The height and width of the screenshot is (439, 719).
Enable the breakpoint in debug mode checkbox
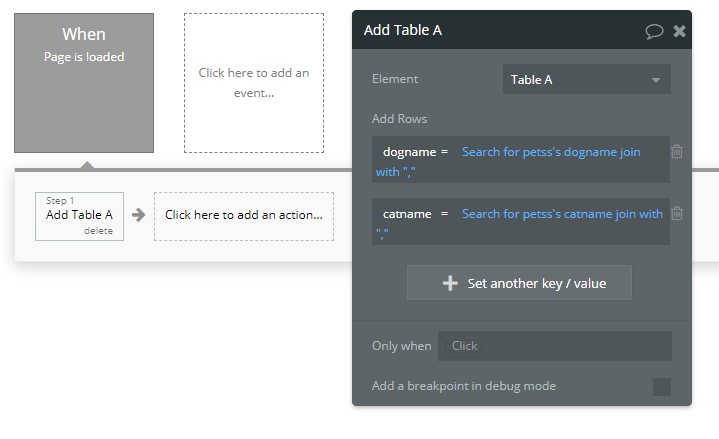click(662, 387)
